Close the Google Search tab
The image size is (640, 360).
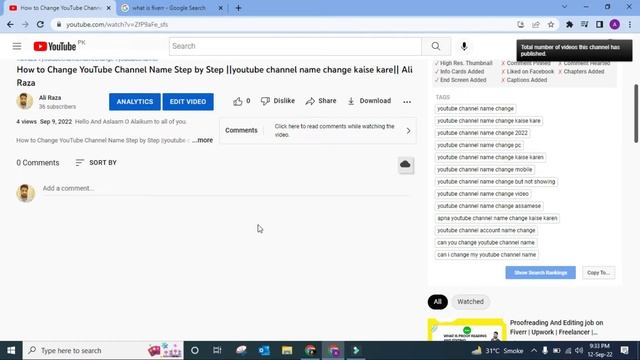[x=220, y=8]
